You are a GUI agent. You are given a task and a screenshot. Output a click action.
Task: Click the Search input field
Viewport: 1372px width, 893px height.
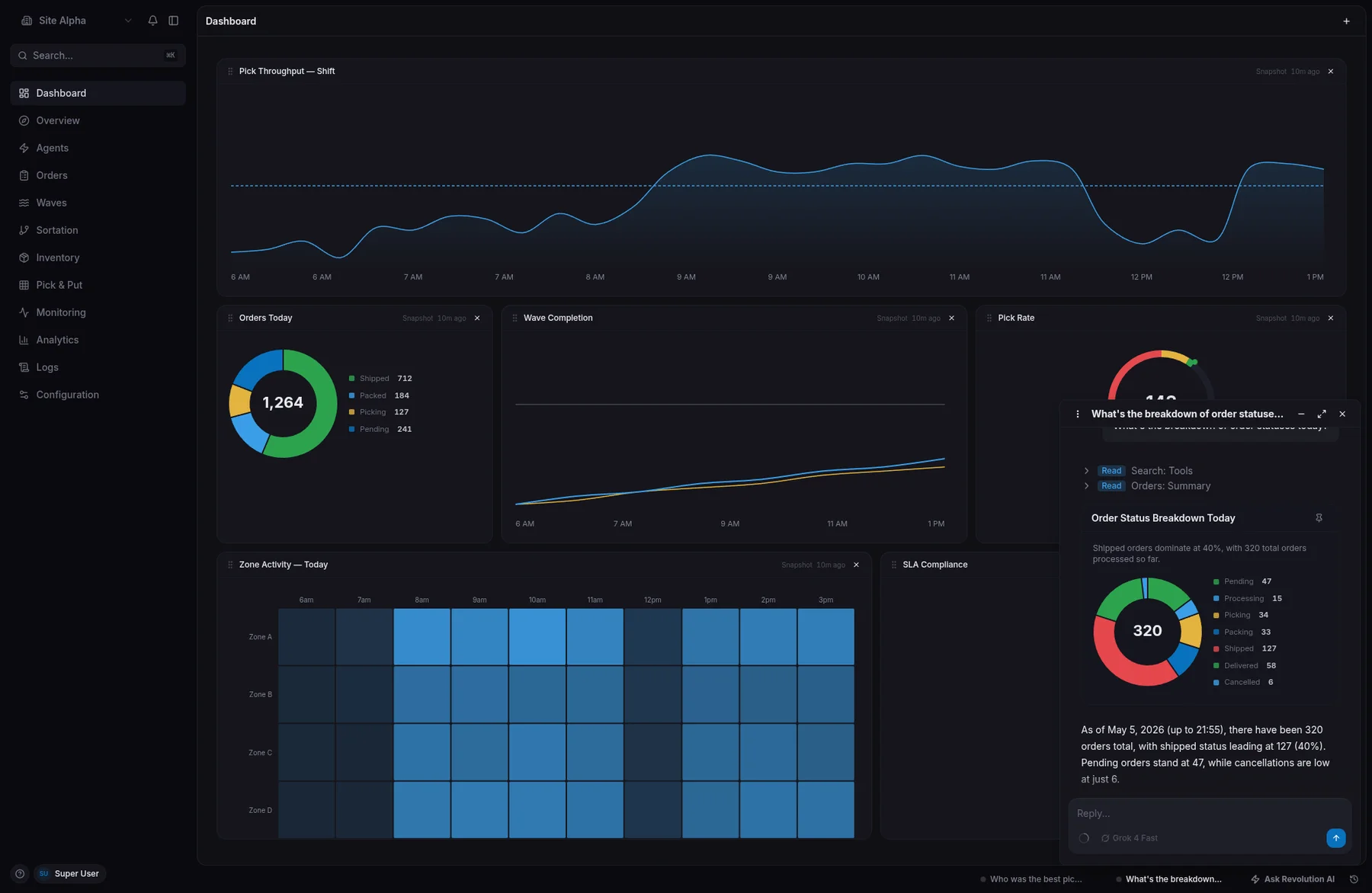click(x=98, y=56)
